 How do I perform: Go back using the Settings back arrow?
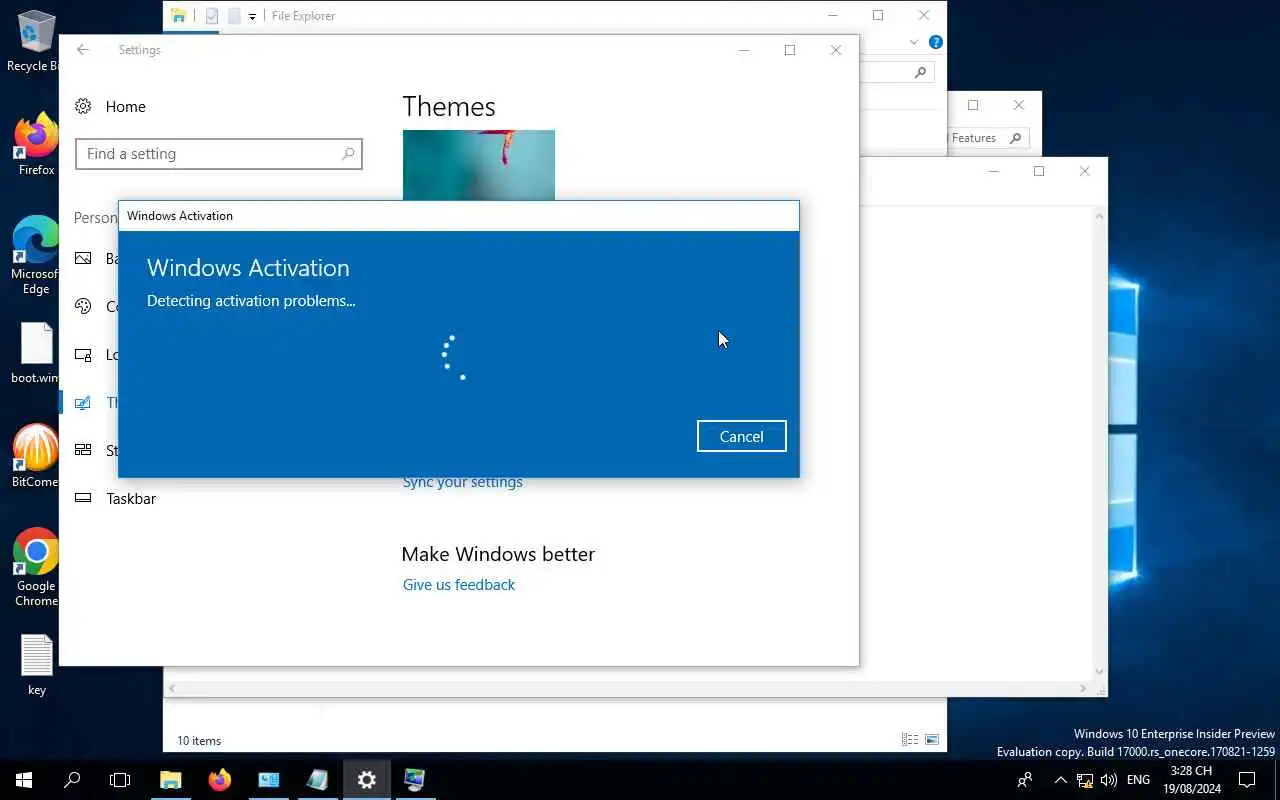pos(83,50)
